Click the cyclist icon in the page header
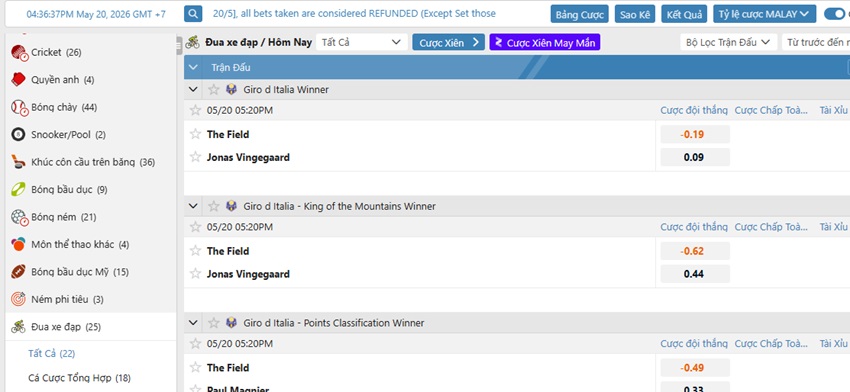Viewport: 850px width, 392px height. 192,42
